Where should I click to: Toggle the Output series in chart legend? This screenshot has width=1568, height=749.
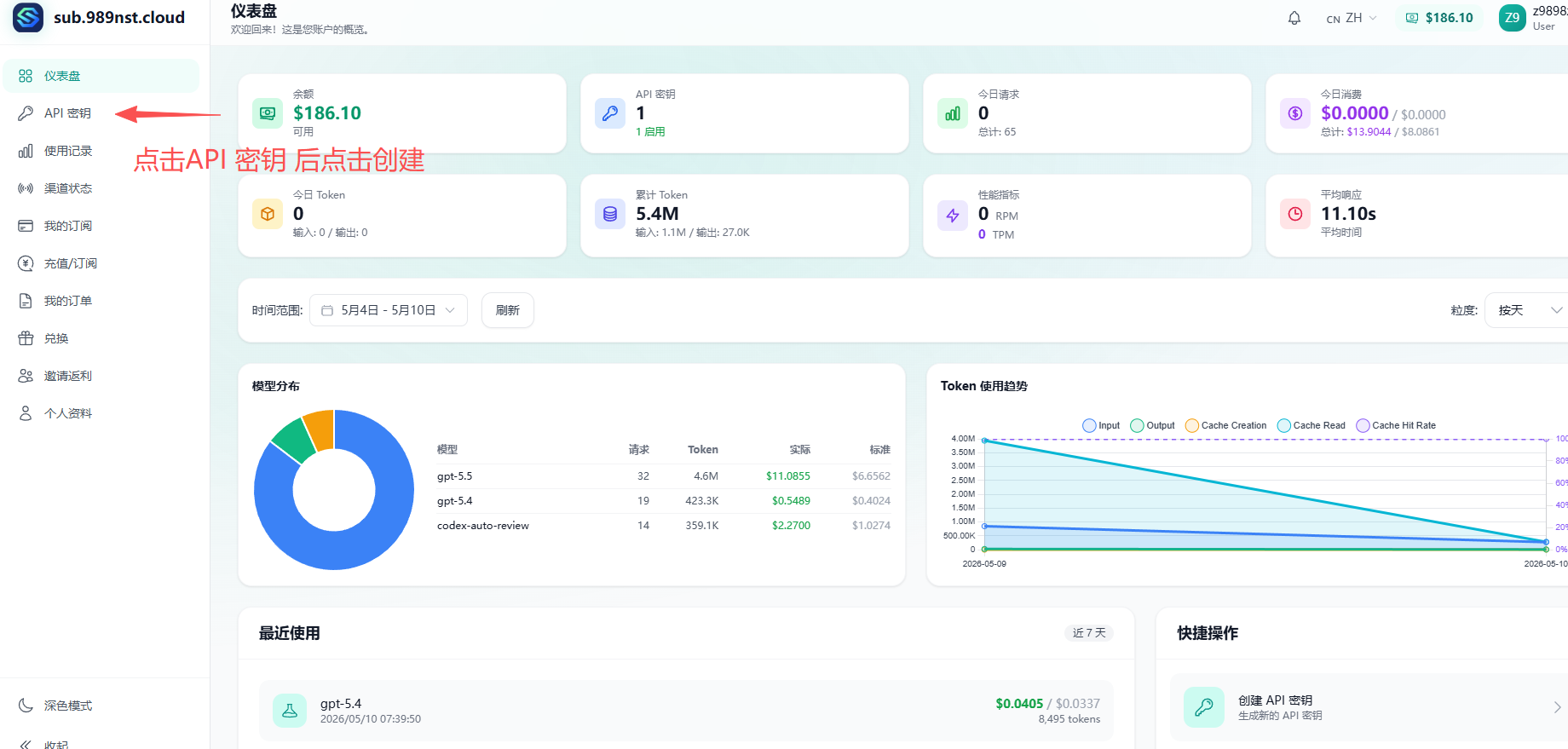coord(1152,425)
